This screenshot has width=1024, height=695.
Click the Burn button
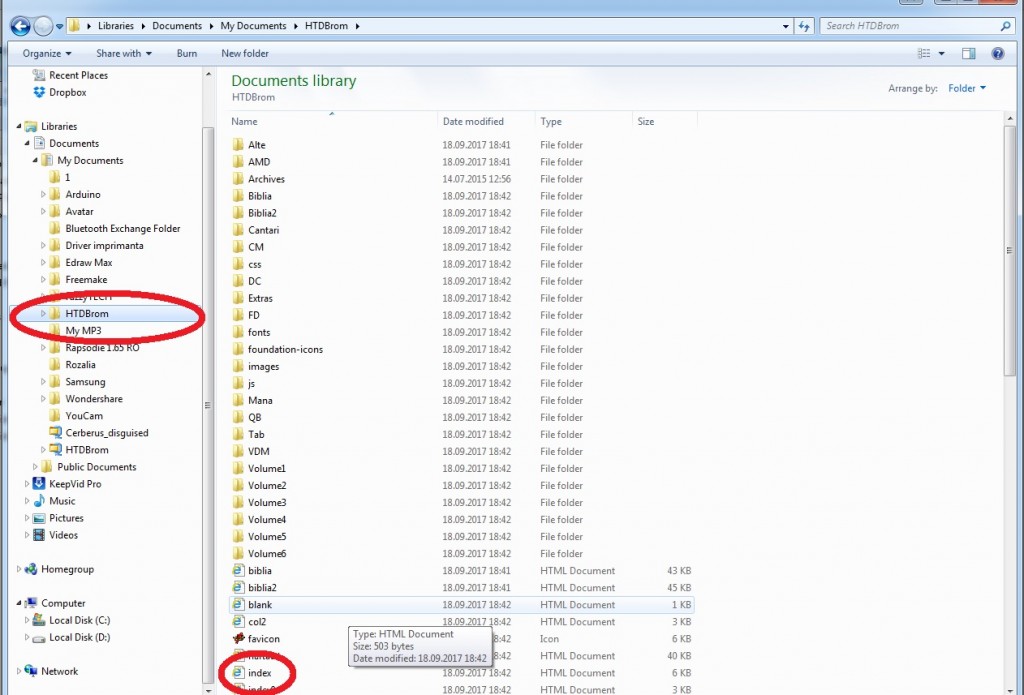187,54
